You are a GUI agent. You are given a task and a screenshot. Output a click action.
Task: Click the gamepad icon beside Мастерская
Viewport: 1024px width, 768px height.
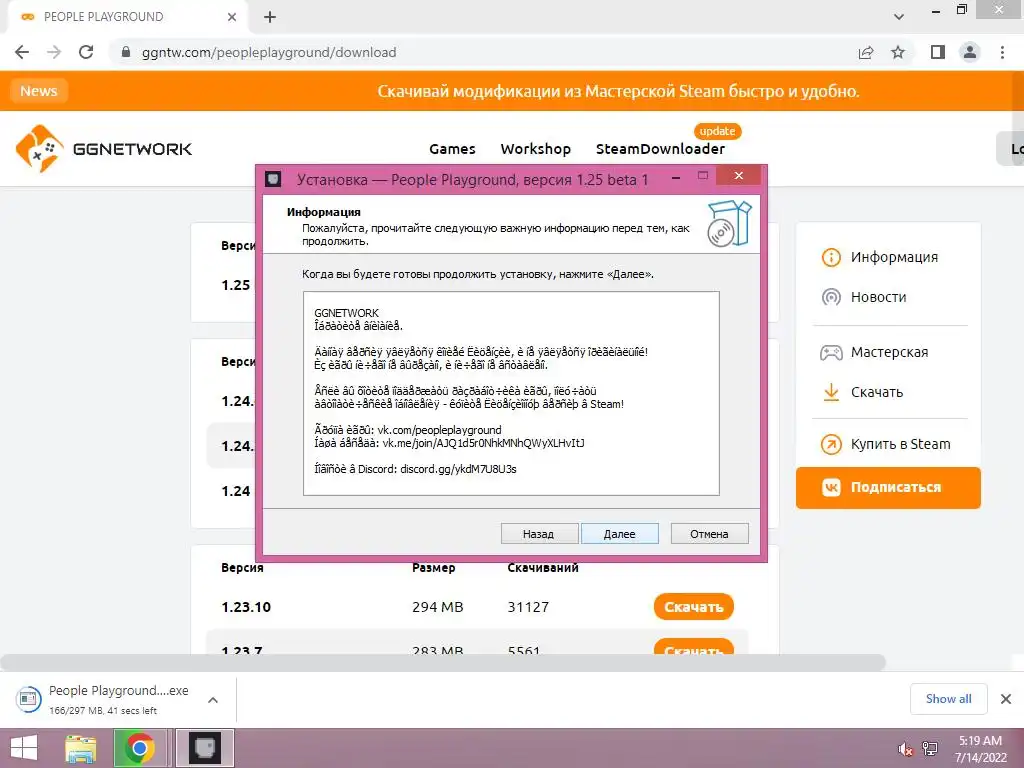click(831, 353)
